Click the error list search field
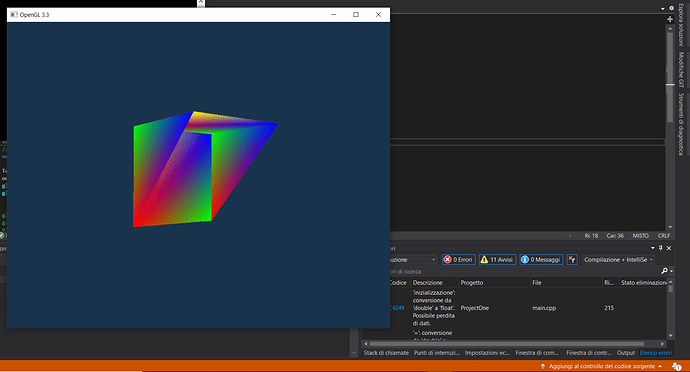This screenshot has width=690, height=372. [x=524, y=272]
